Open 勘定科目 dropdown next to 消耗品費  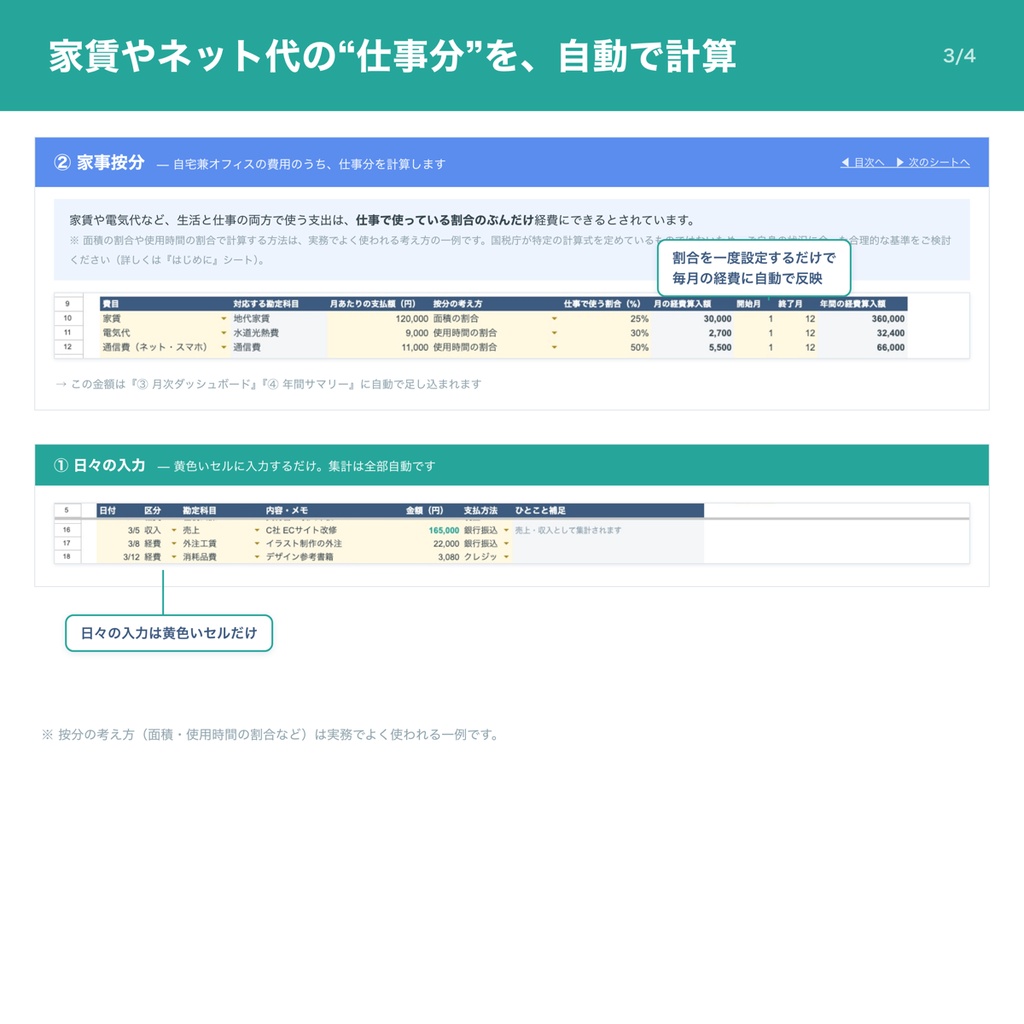coord(257,557)
